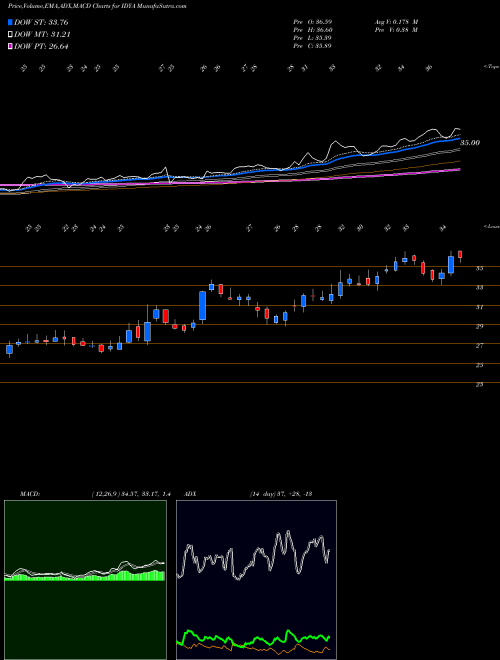Click the magenta DOW PT legend swatch

click(x=10, y=46)
